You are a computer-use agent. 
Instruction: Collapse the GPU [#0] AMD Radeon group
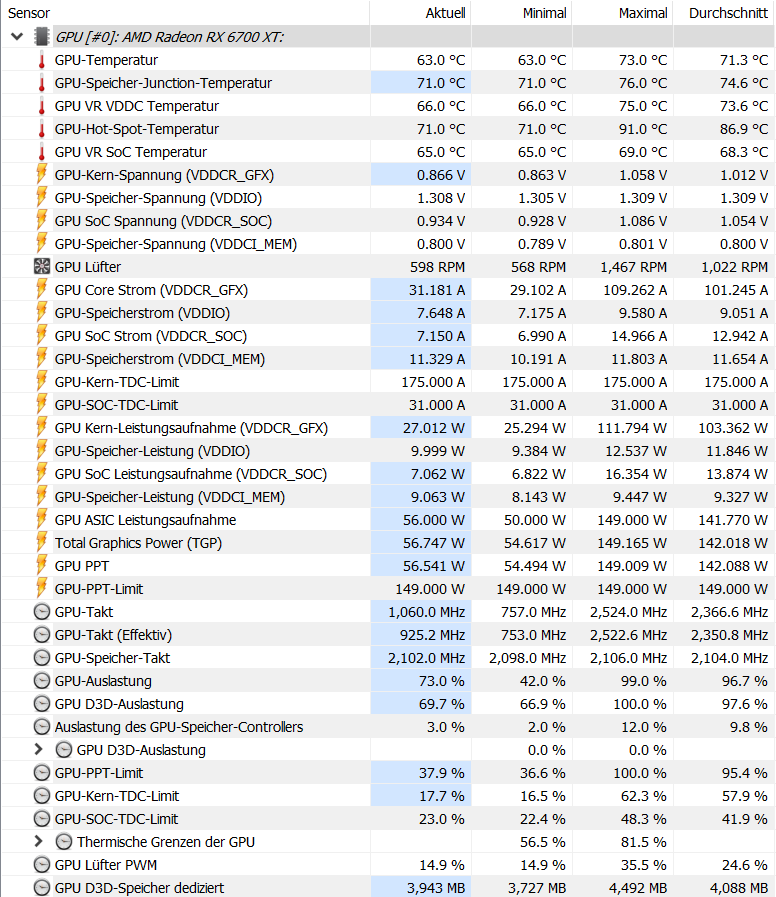coord(17,37)
